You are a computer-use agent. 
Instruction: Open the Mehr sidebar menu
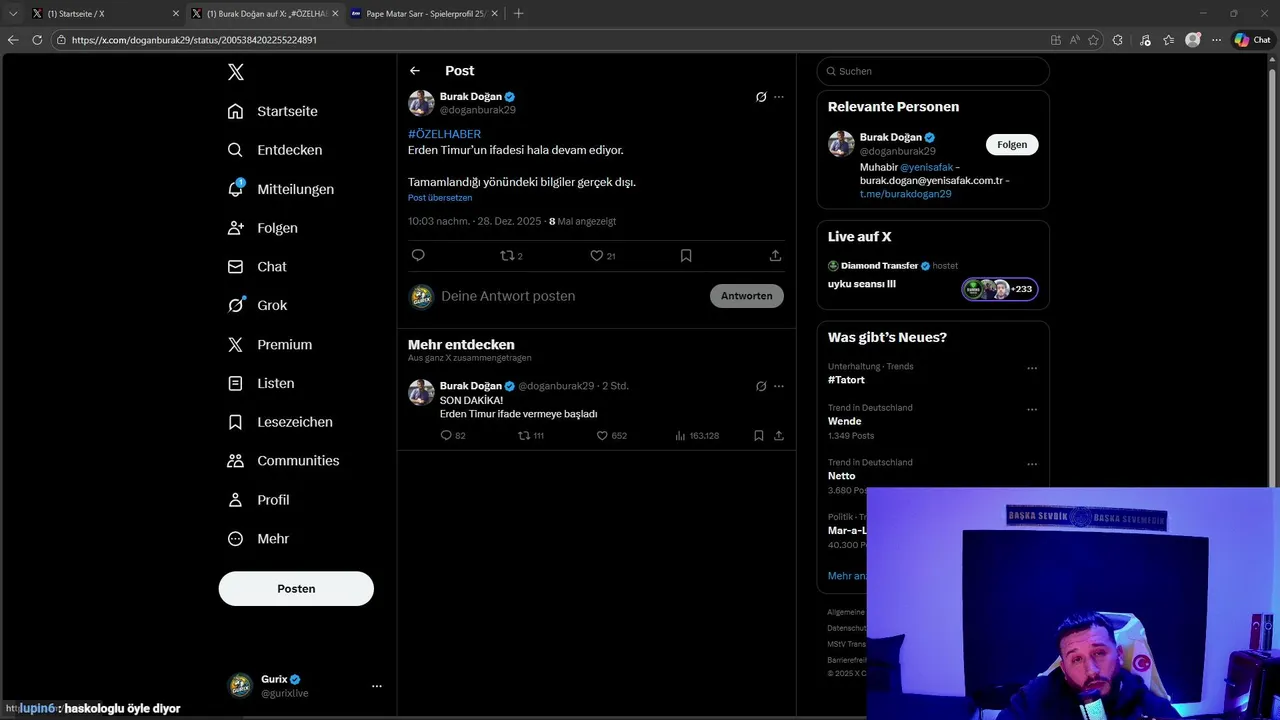tap(258, 539)
